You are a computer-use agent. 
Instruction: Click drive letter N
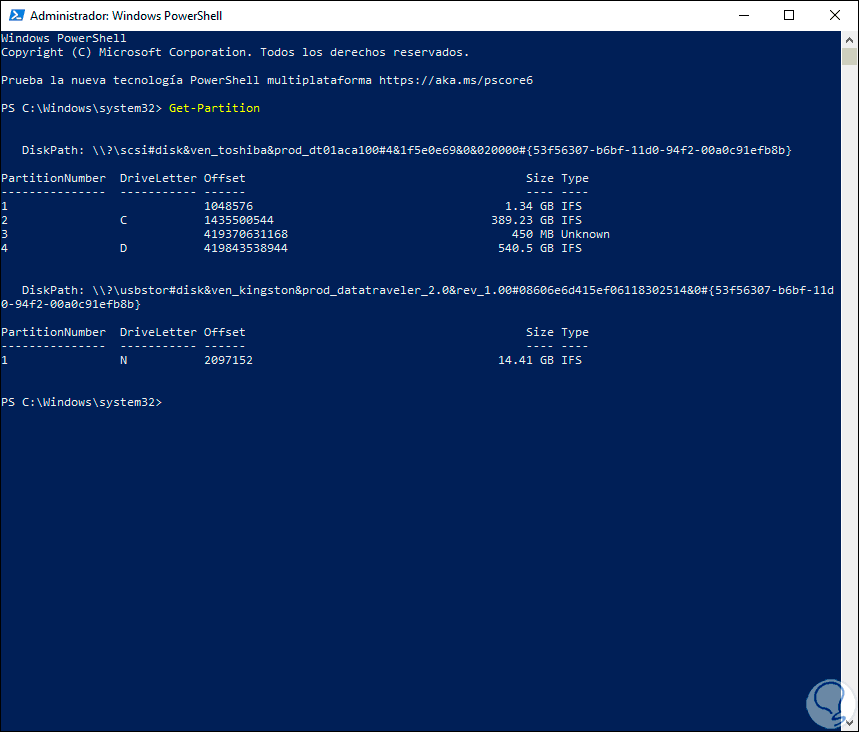(x=123, y=360)
